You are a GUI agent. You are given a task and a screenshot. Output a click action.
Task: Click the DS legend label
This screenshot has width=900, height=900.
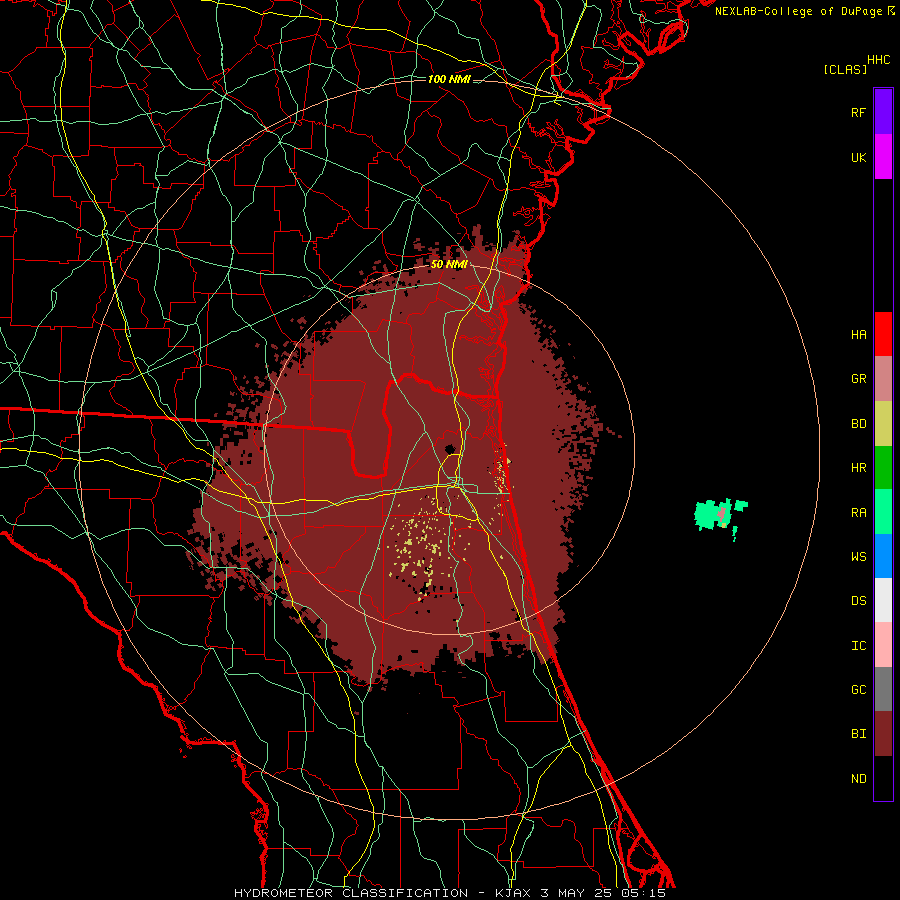point(858,601)
